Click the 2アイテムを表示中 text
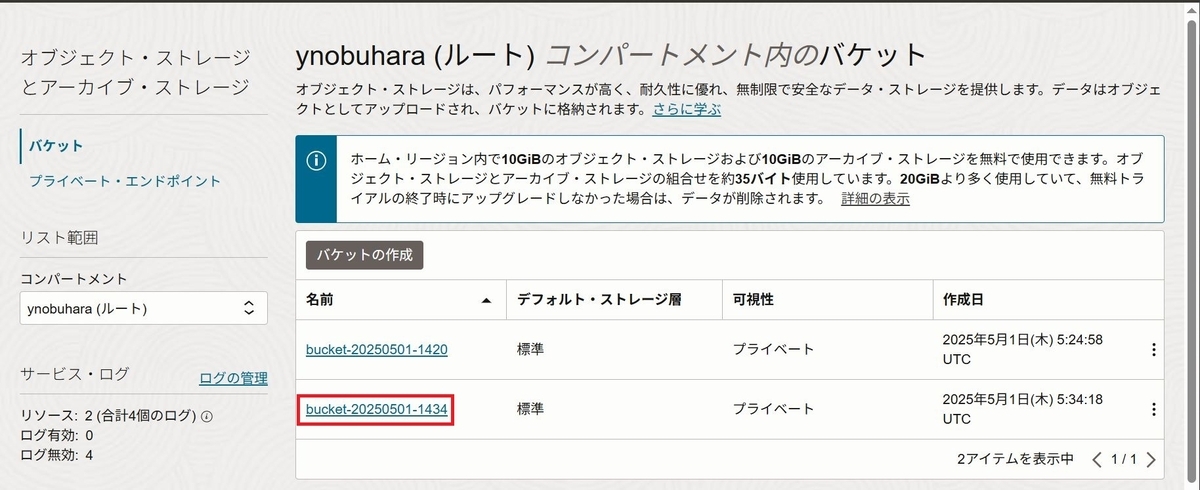Image resolution: width=1200 pixels, height=490 pixels. click(1015, 459)
